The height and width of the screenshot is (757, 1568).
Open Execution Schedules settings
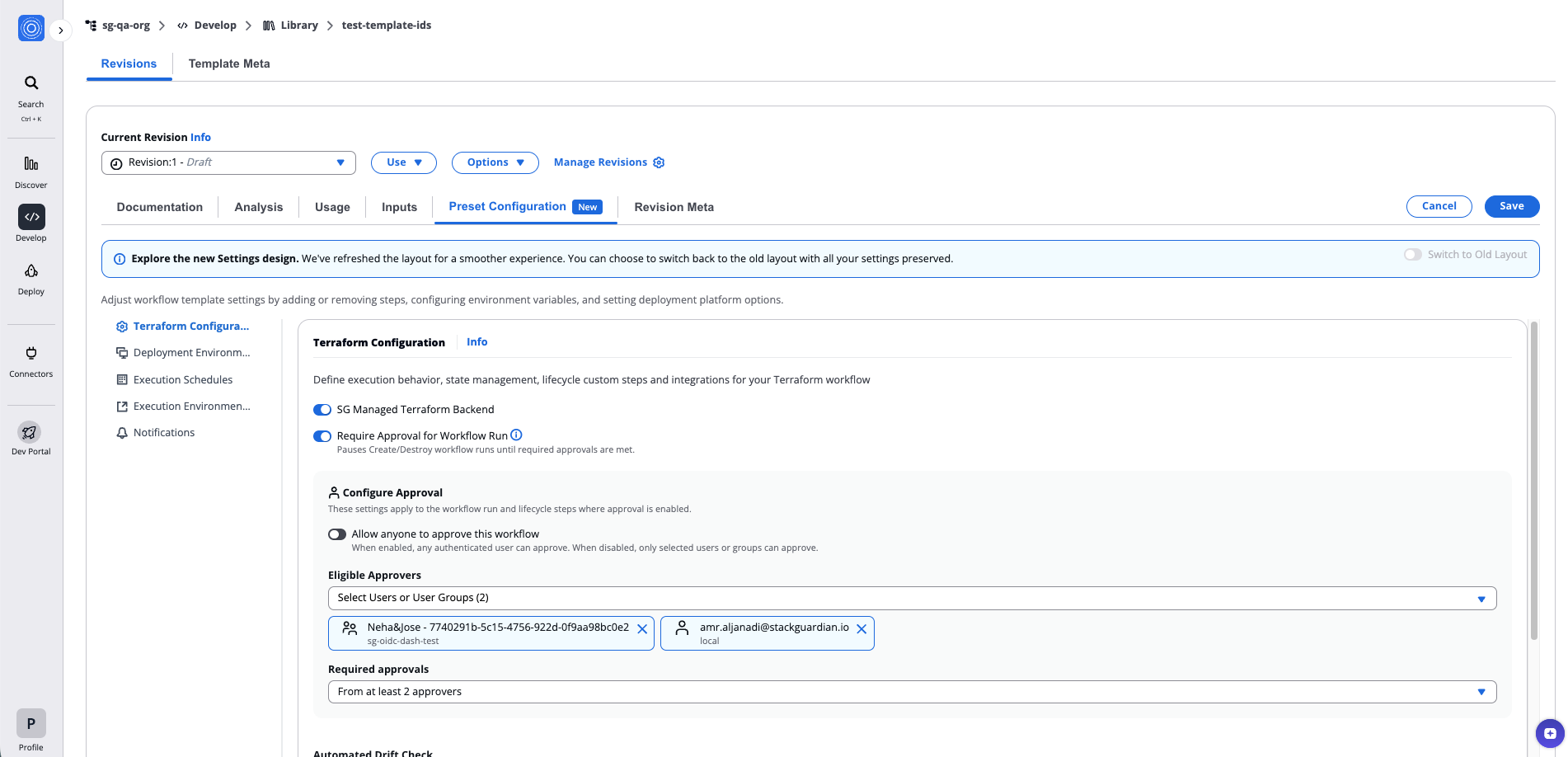click(182, 379)
